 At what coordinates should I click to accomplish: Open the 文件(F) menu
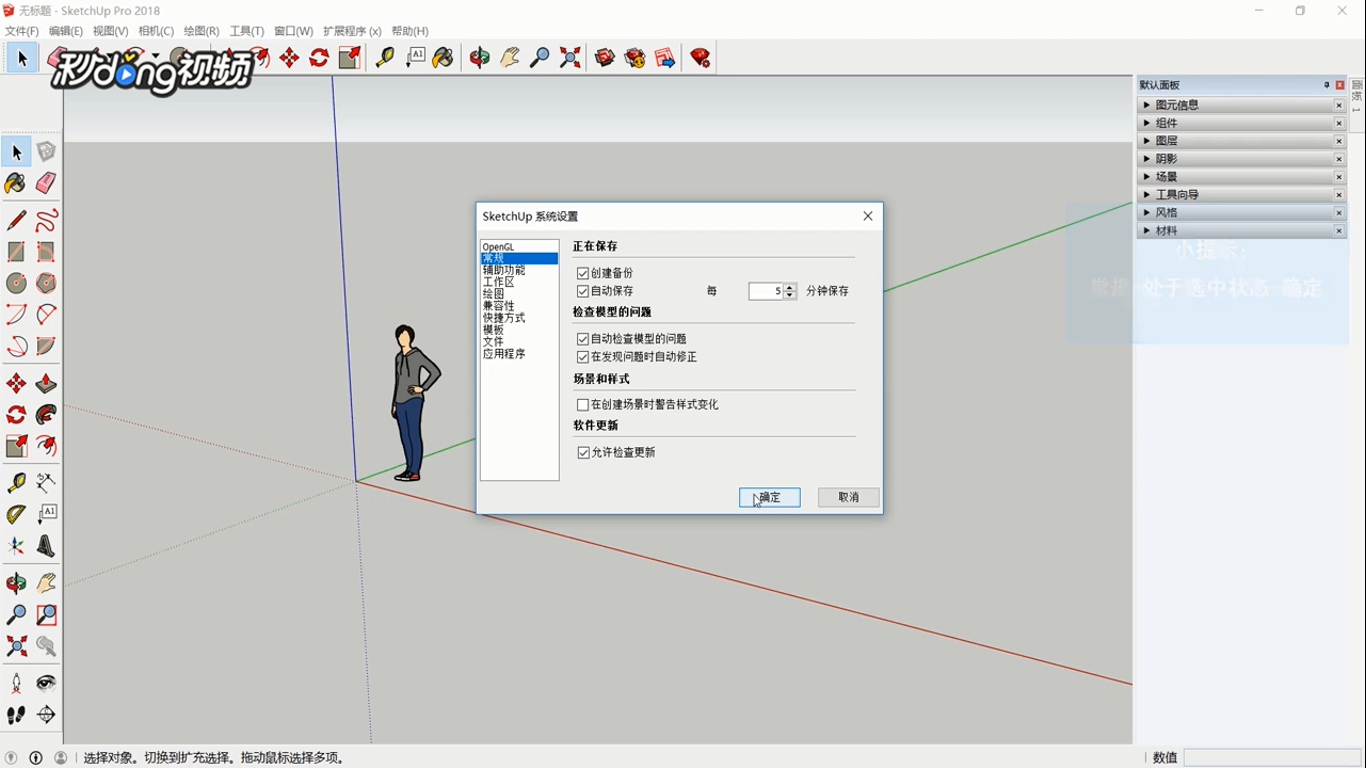(x=22, y=31)
